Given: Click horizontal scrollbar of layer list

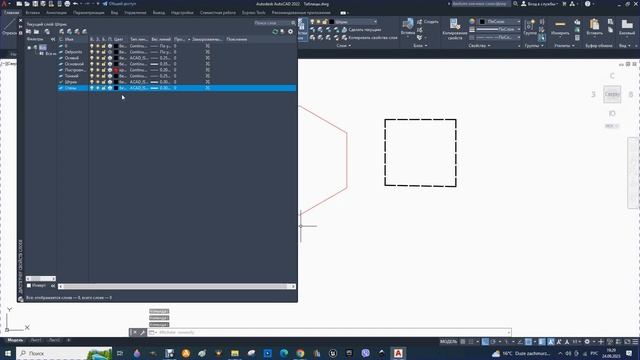Looking at the screenshot, I should tap(177, 287).
